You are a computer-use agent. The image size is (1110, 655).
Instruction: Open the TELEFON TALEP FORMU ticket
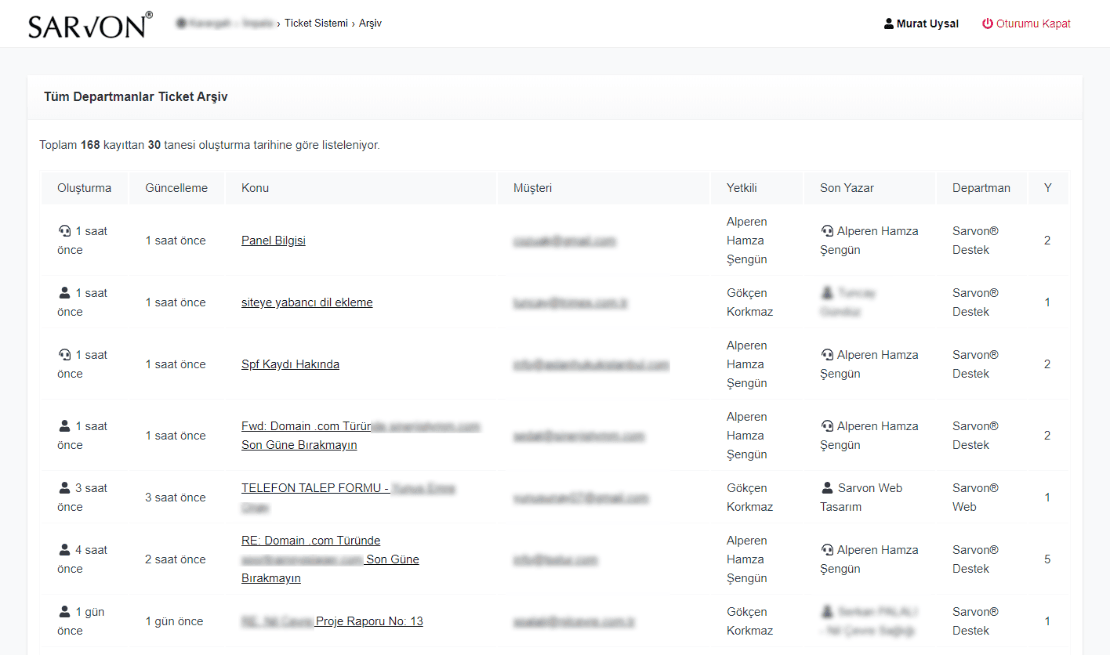coord(314,488)
